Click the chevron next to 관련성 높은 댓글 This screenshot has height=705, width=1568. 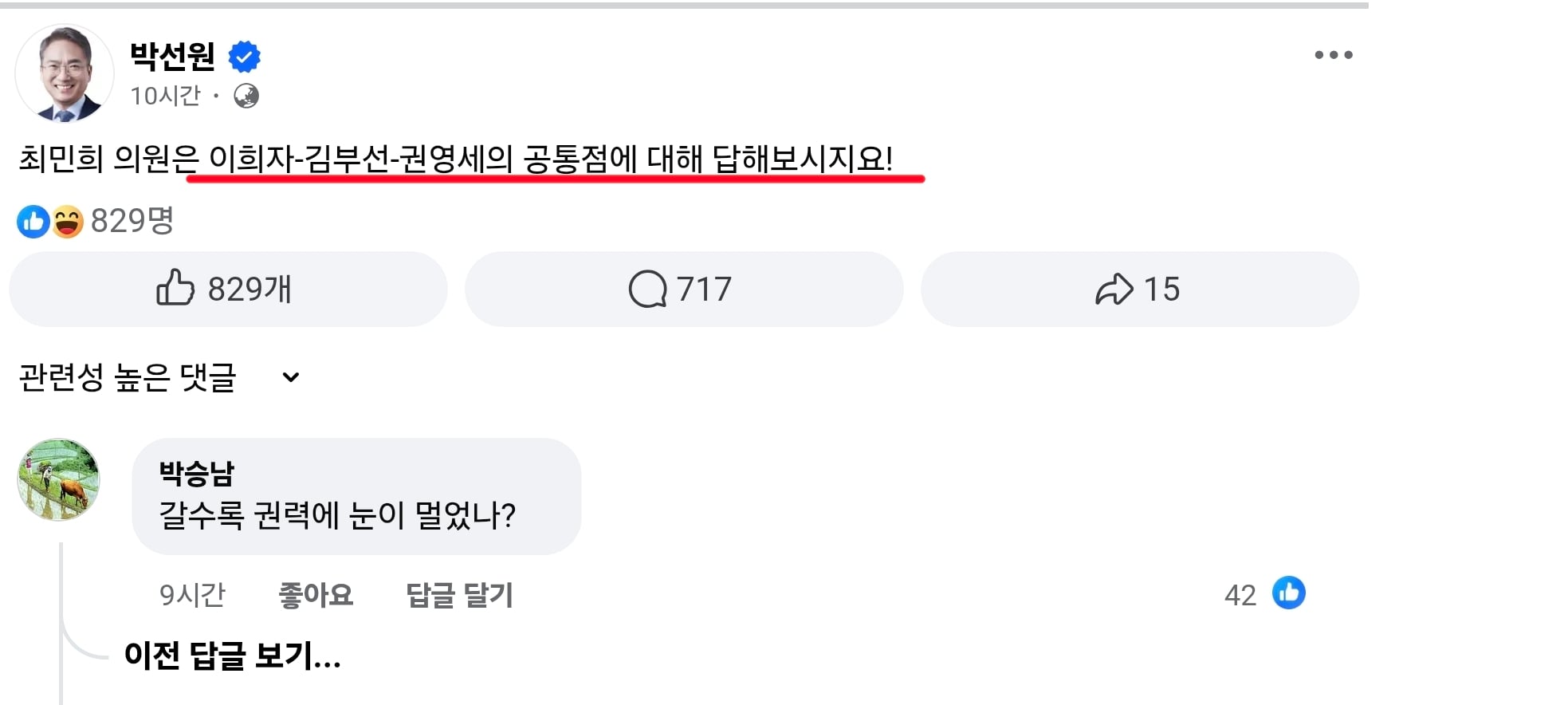click(291, 377)
